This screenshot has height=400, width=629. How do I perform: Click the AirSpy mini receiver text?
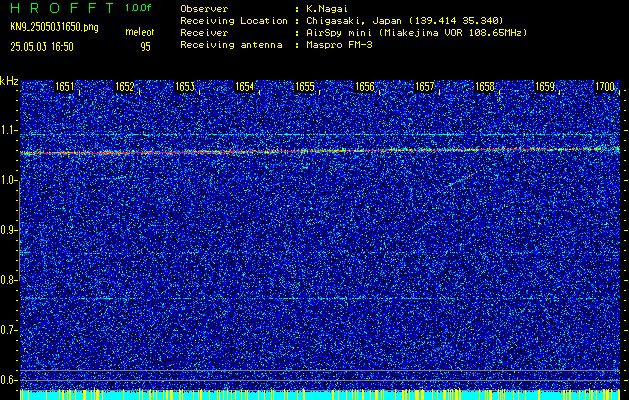point(339,33)
